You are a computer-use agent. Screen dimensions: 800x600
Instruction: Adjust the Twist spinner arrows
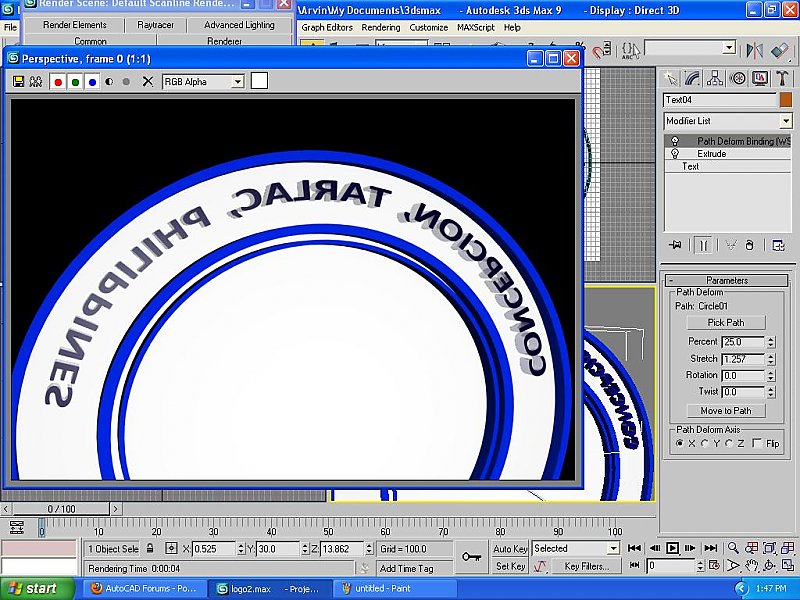pyautogui.click(x=771, y=392)
